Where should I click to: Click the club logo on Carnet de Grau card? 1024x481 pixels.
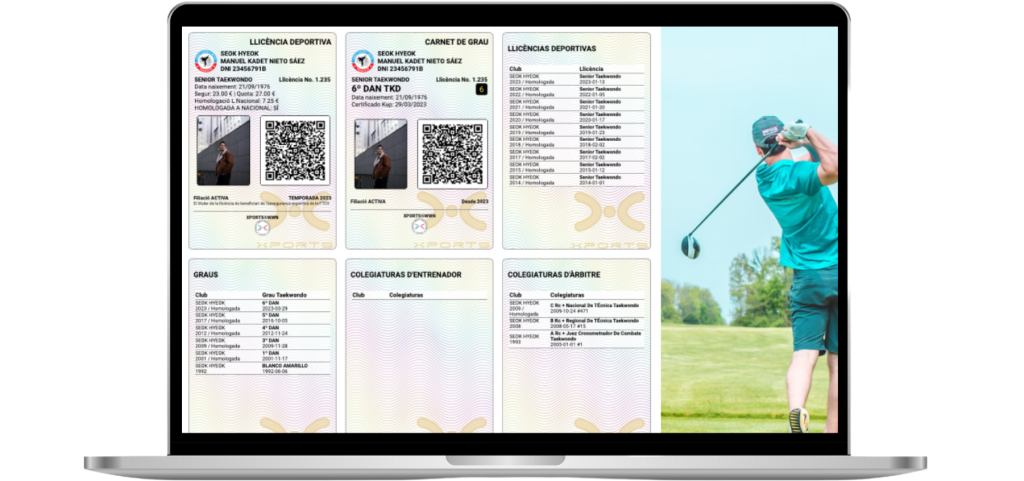(x=363, y=62)
